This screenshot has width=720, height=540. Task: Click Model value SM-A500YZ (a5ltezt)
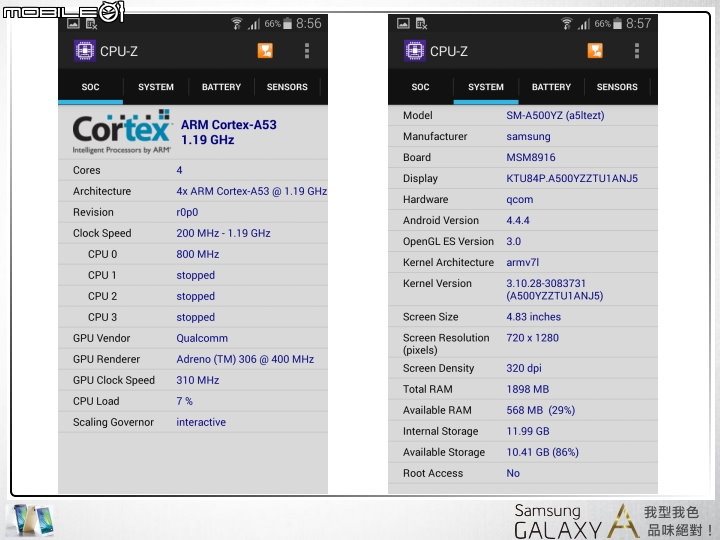pos(555,116)
